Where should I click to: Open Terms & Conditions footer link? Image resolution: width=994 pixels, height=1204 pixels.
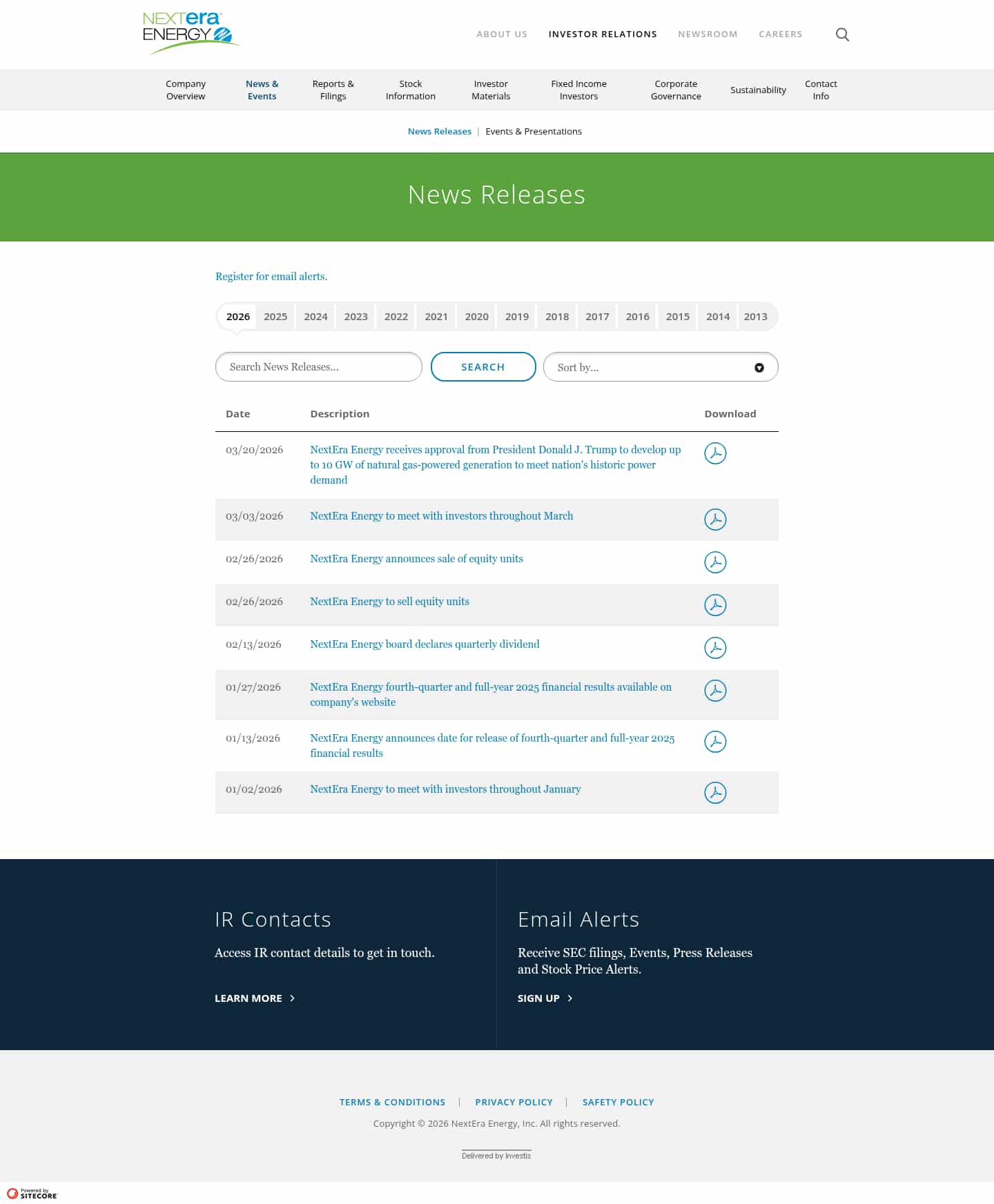coord(392,1103)
